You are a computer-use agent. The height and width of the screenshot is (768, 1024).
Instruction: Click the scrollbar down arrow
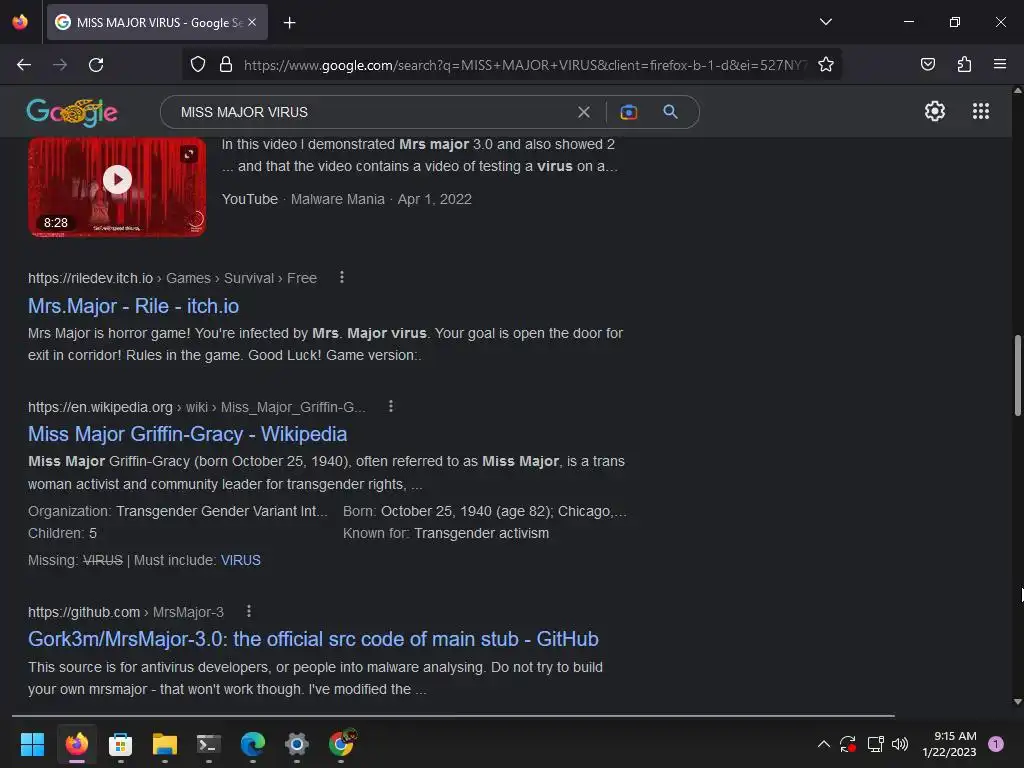click(x=1017, y=701)
